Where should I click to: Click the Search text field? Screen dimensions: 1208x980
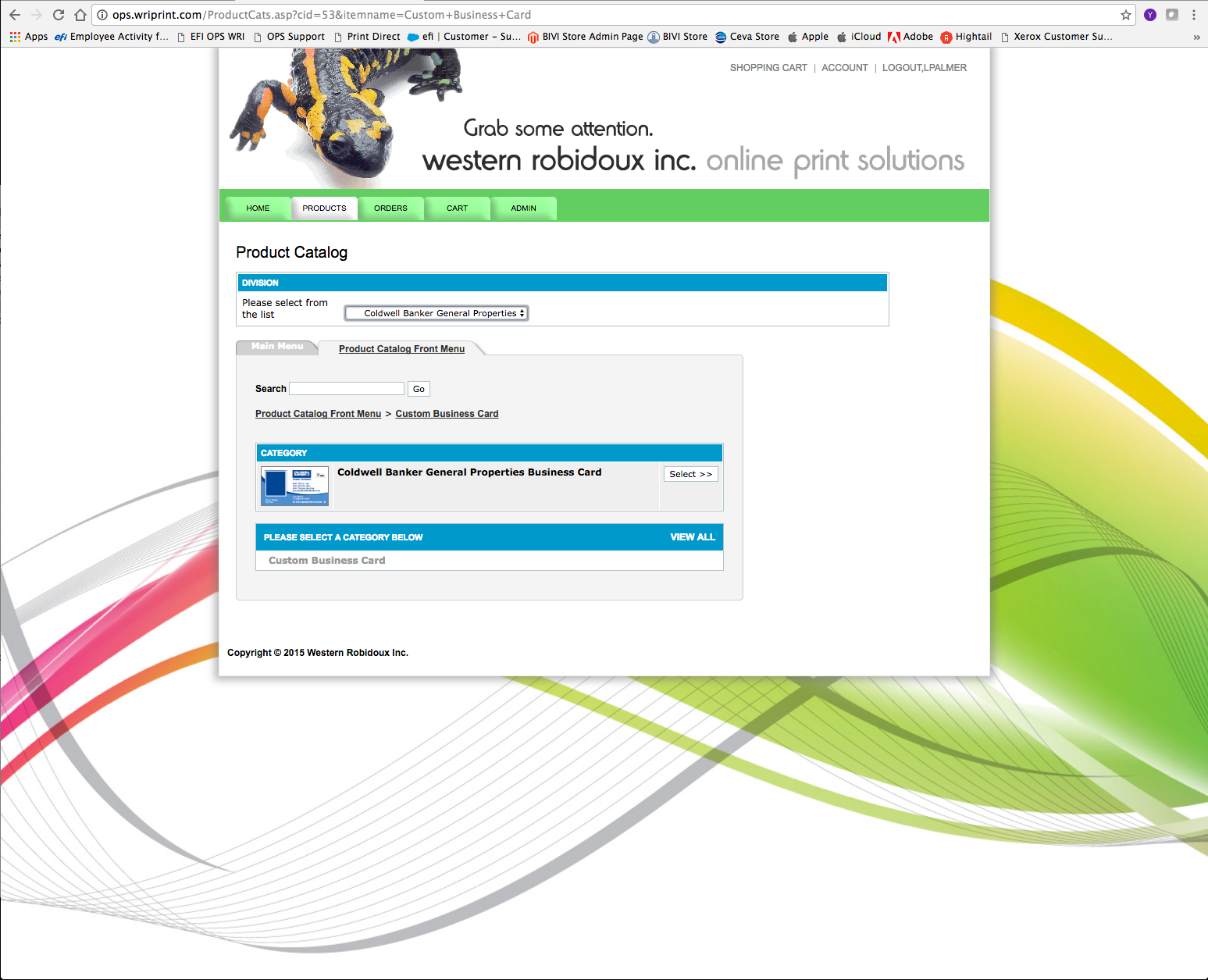(347, 389)
